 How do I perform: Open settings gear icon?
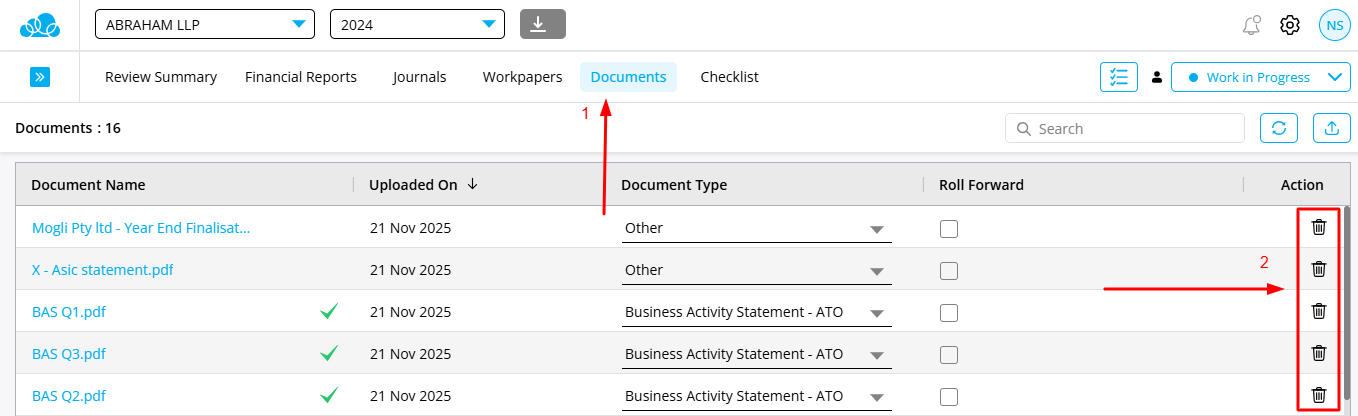1290,25
